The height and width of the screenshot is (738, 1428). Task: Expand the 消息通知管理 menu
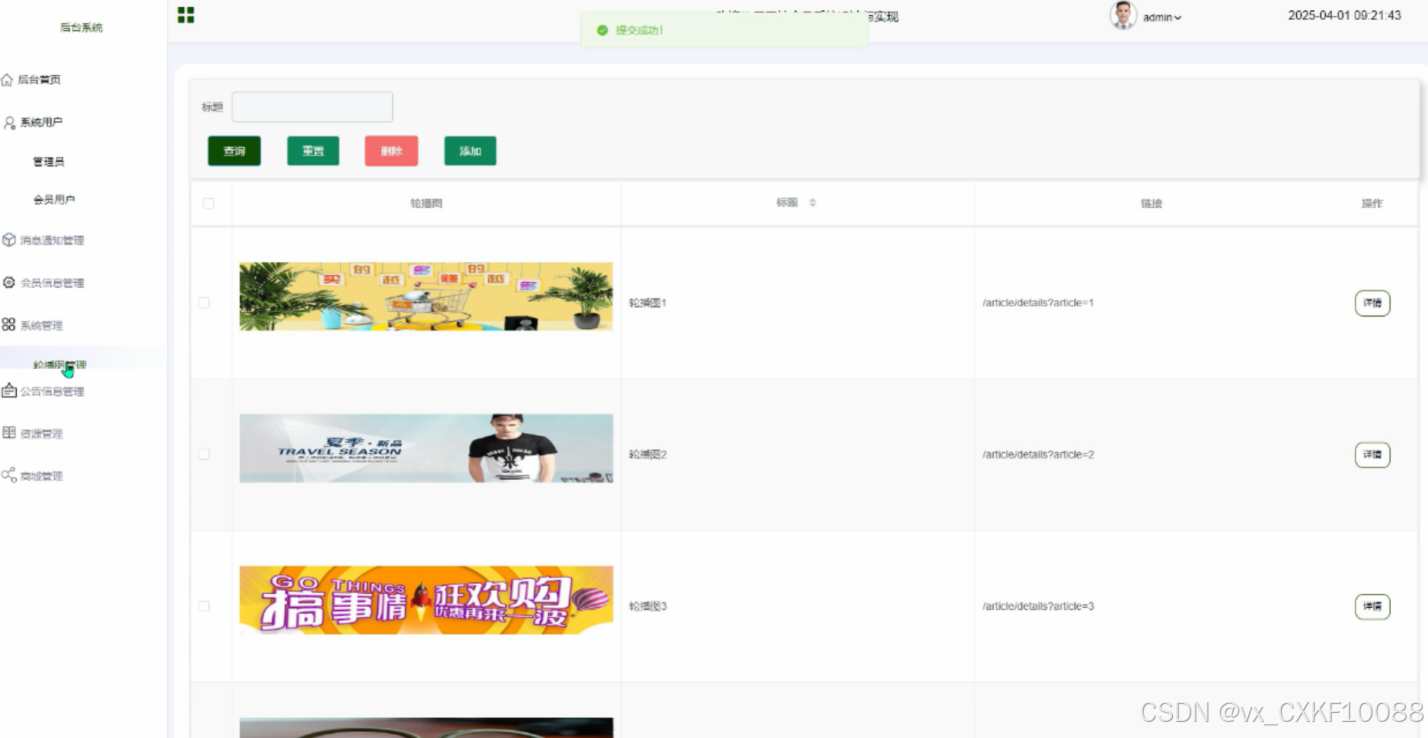coord(52,240)
